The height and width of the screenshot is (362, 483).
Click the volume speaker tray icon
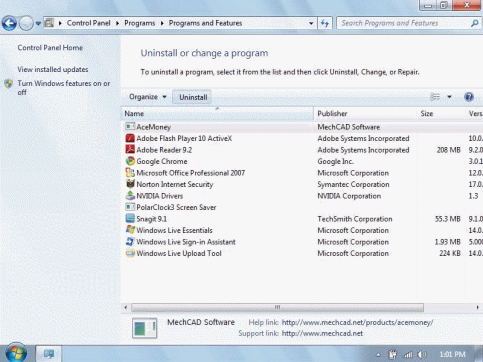click(422, 354)
